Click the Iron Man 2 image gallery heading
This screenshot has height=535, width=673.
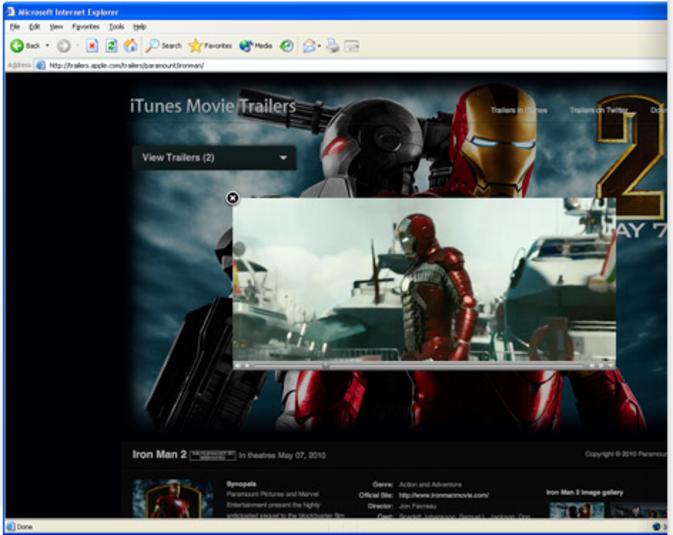(x=585, y=492)
